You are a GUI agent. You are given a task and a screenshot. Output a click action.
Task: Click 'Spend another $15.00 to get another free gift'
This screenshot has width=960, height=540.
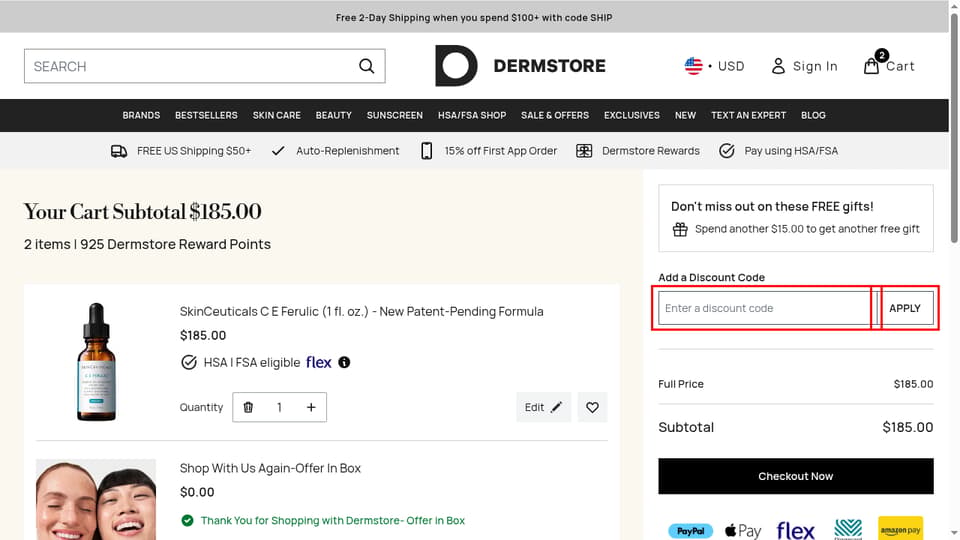coord(807,229)
